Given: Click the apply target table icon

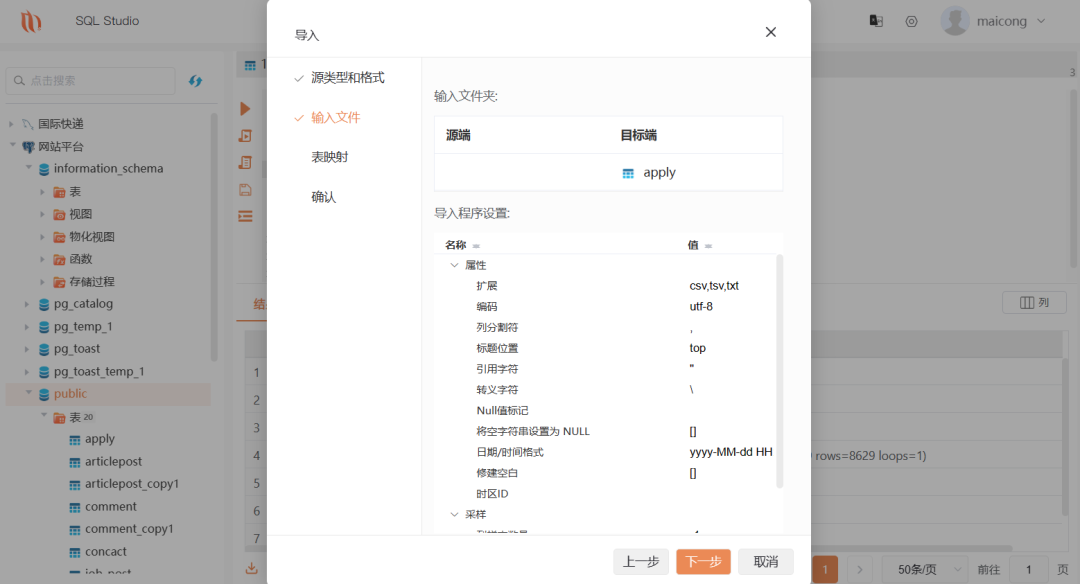Looking at the screenshot, I should 628,173.
